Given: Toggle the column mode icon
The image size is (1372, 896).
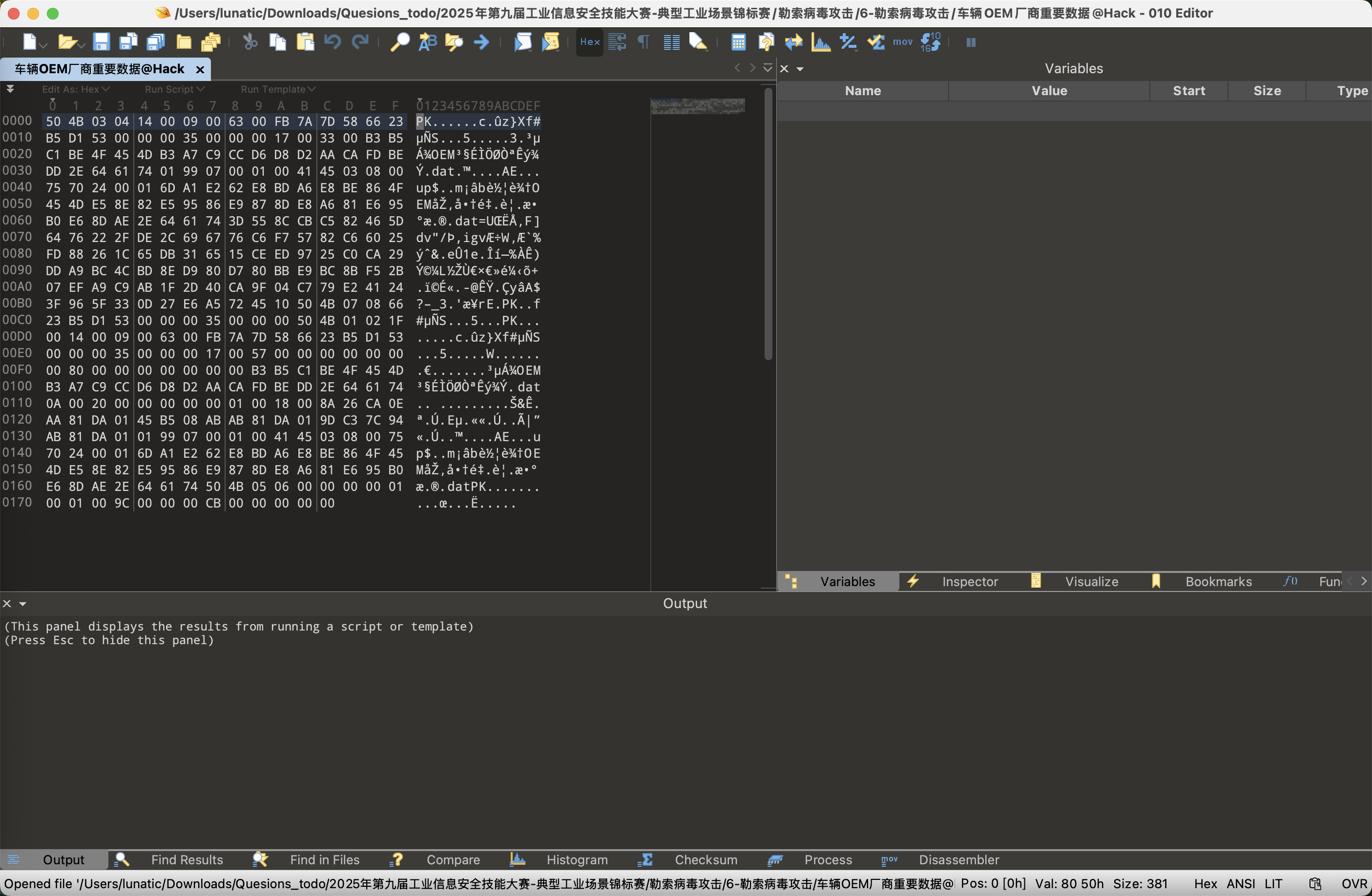Looking at the screenshot, I should [671, 41].
